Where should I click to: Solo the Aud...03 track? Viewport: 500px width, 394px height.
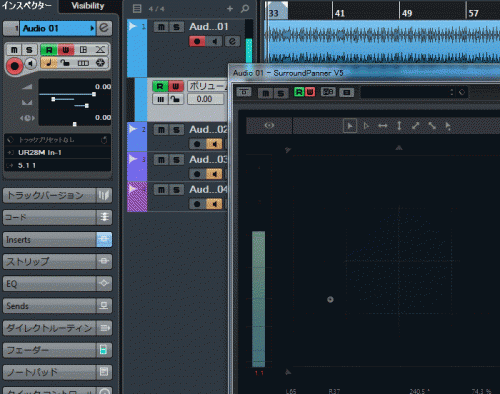coord(177,160)
